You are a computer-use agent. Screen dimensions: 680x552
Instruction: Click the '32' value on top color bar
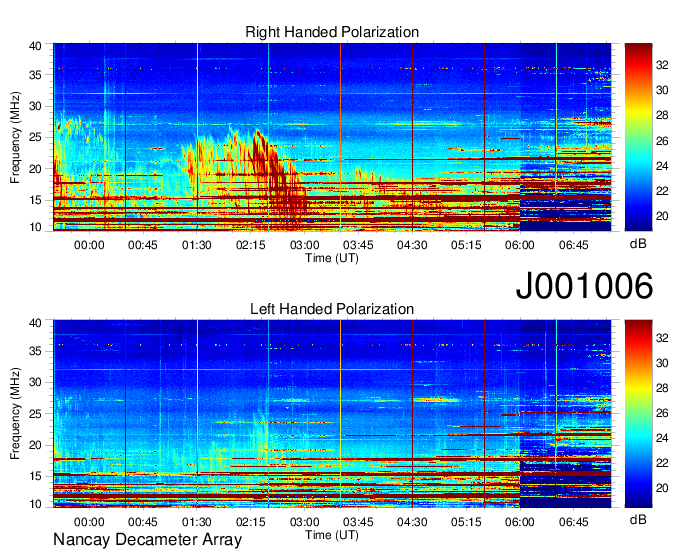click(662, 65)
